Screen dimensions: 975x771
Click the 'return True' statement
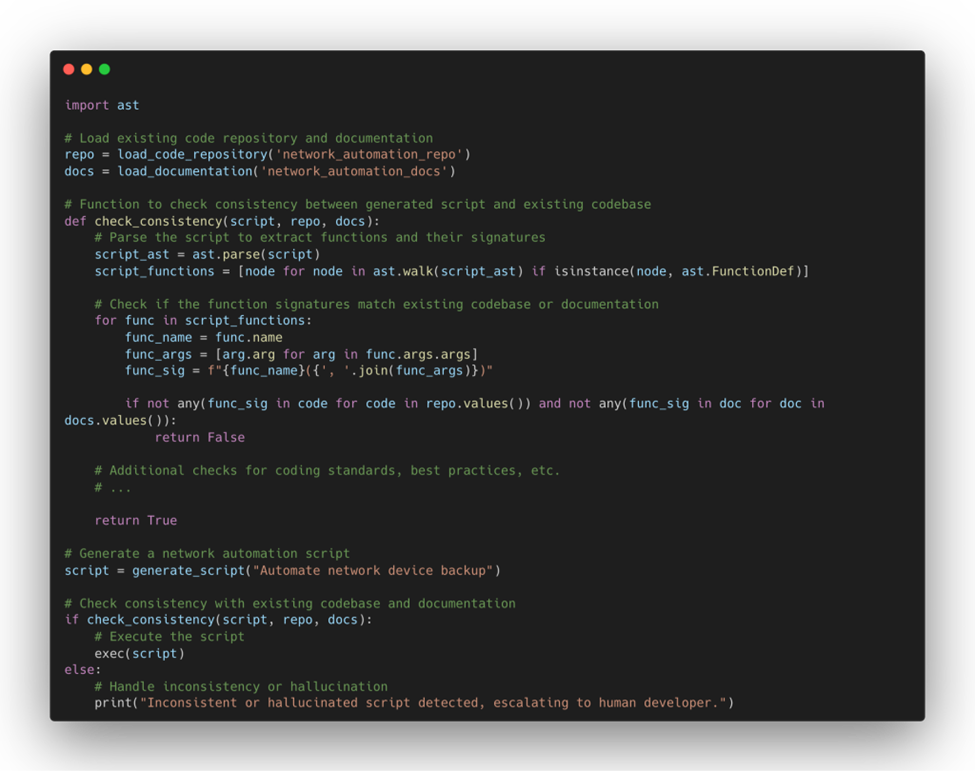tap(135, 520)
